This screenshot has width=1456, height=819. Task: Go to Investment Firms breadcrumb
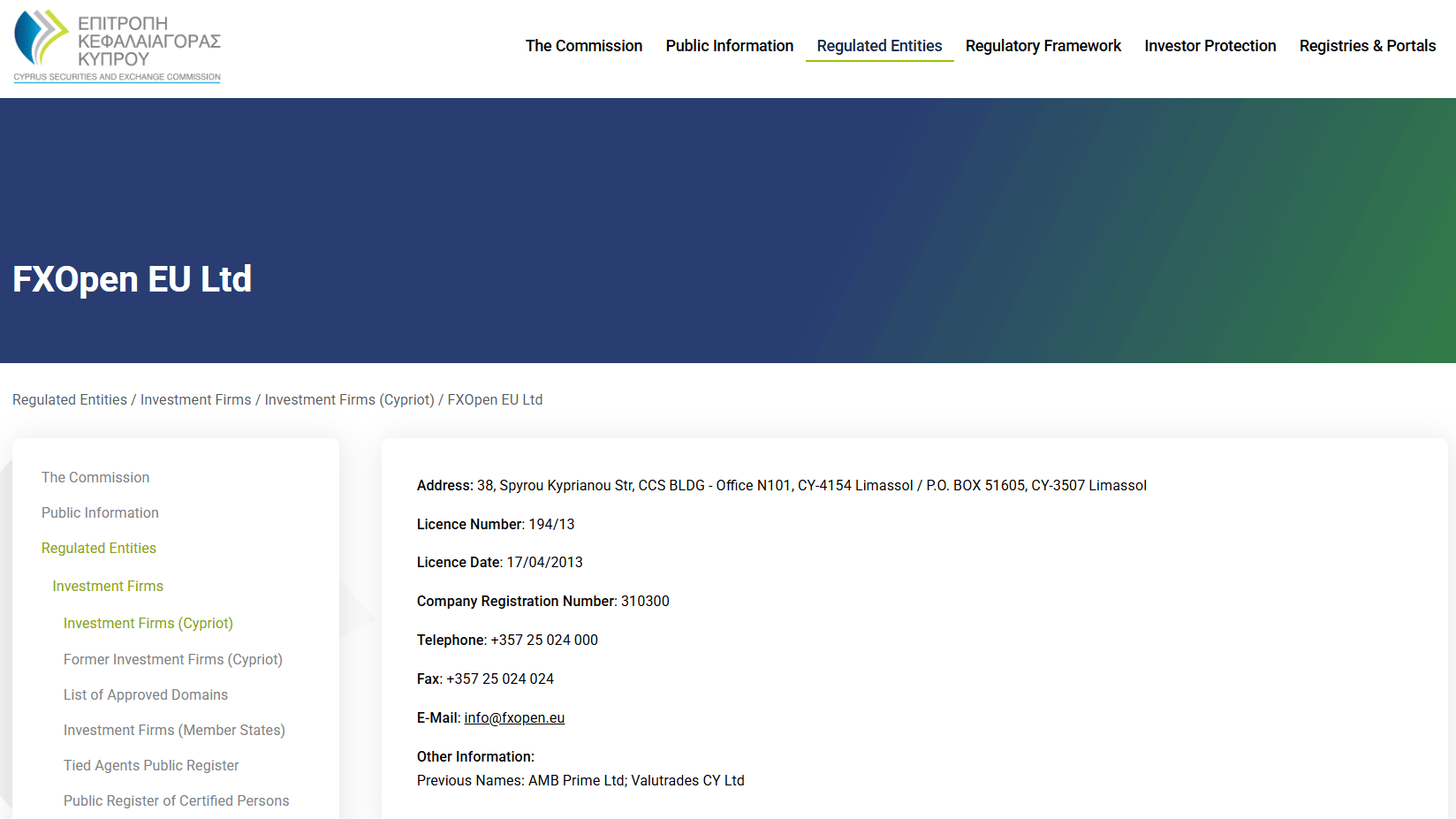pos(196,399)
